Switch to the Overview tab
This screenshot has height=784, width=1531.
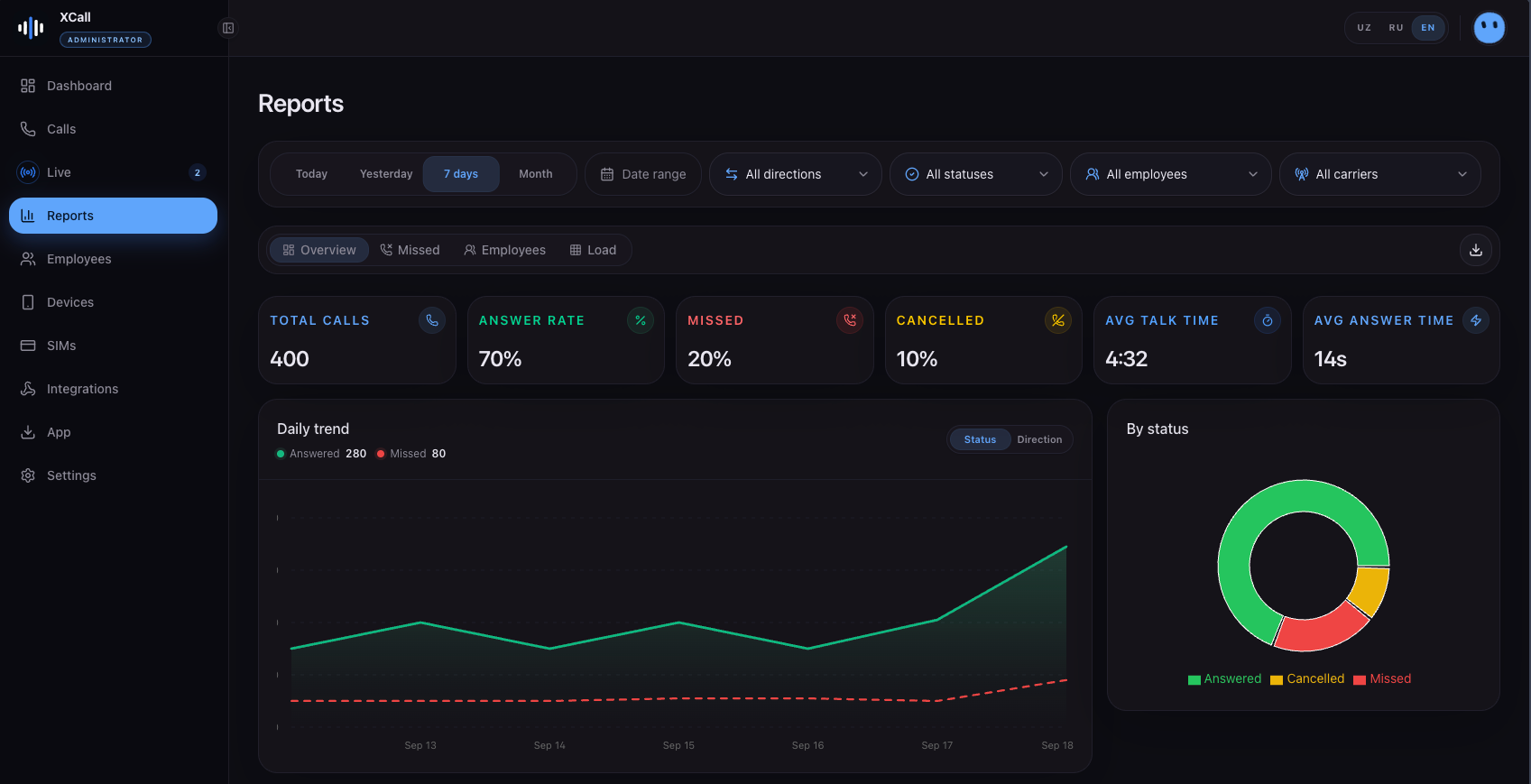coord(319,250)
